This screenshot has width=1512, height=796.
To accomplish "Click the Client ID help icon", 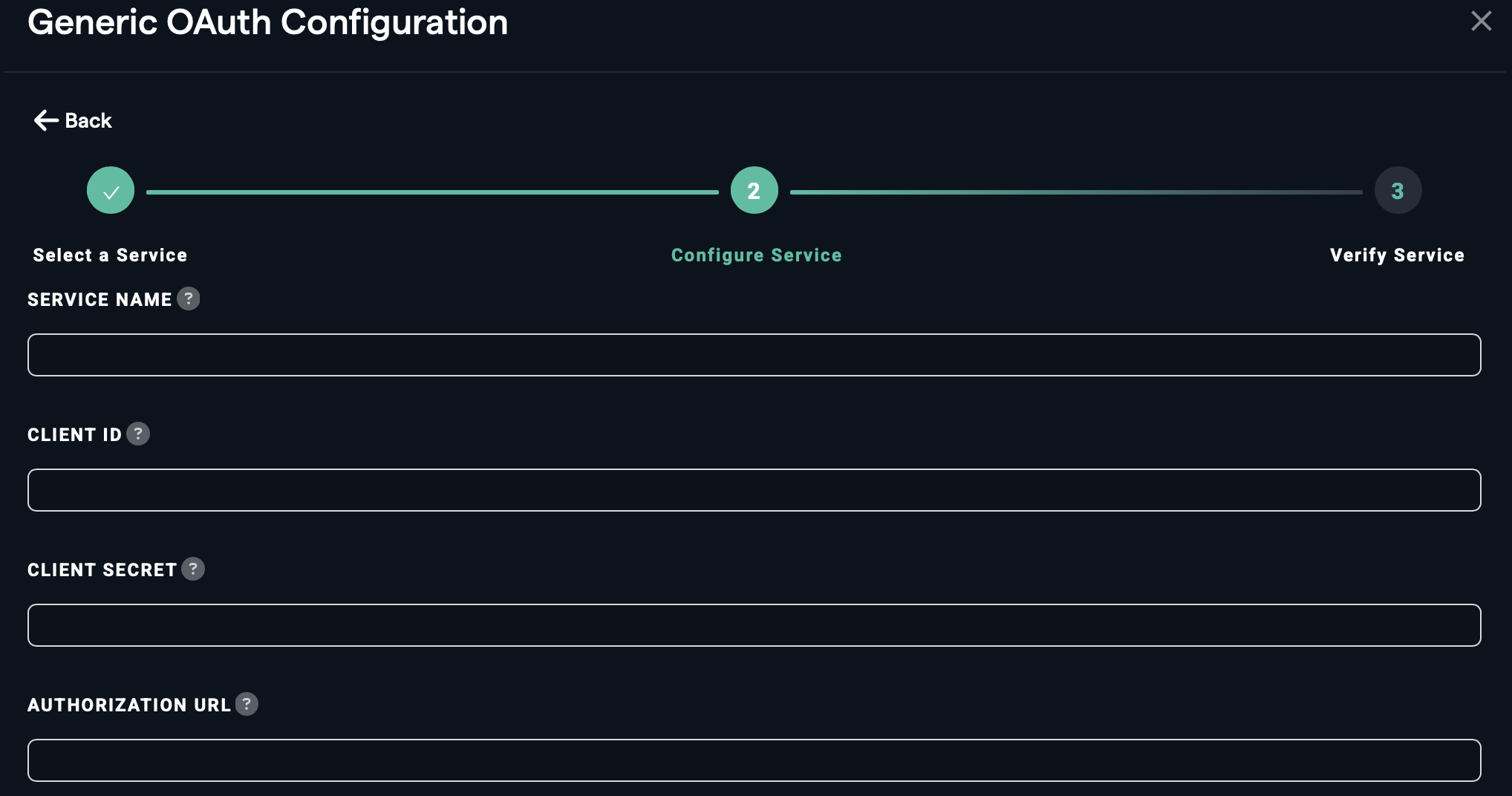I will coord(138,434).
